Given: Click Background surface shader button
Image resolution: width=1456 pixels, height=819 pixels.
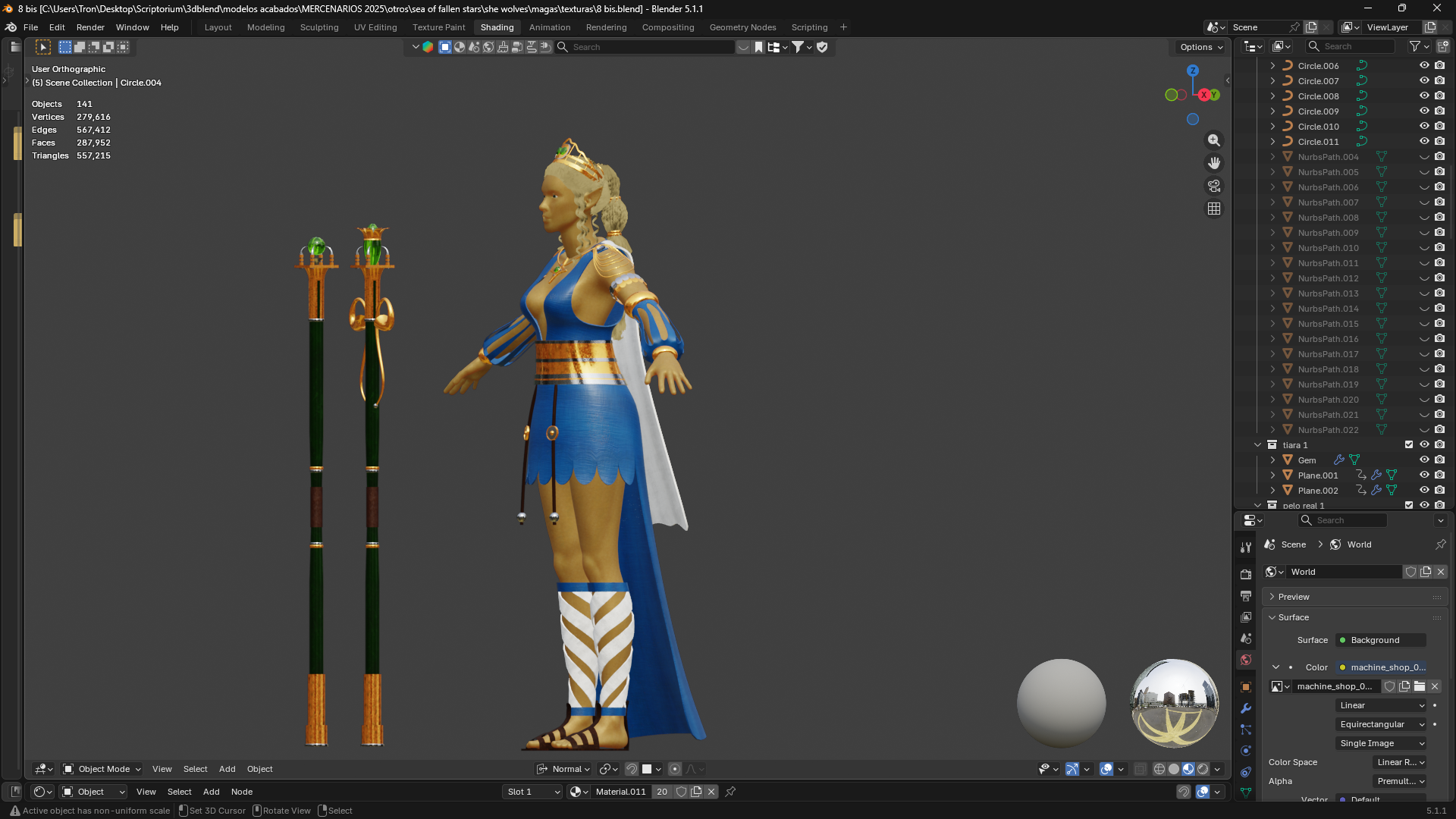Looking at the screenshot, I should (x=1381, y=640).
